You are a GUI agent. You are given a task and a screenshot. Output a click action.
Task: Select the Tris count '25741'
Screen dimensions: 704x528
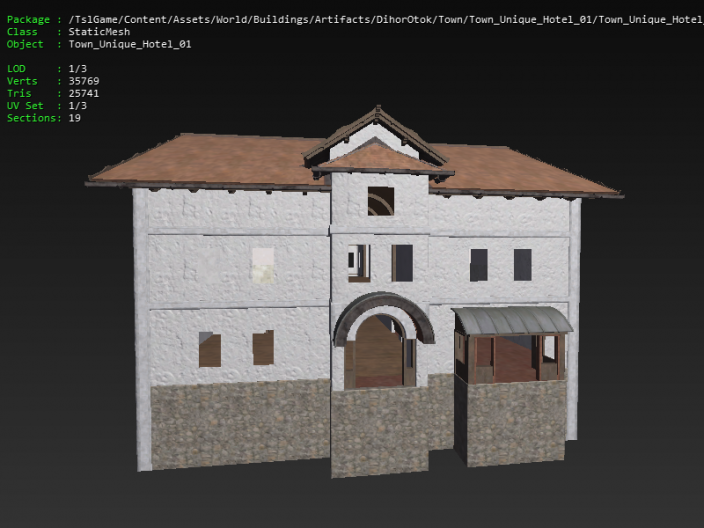(84, 93)
